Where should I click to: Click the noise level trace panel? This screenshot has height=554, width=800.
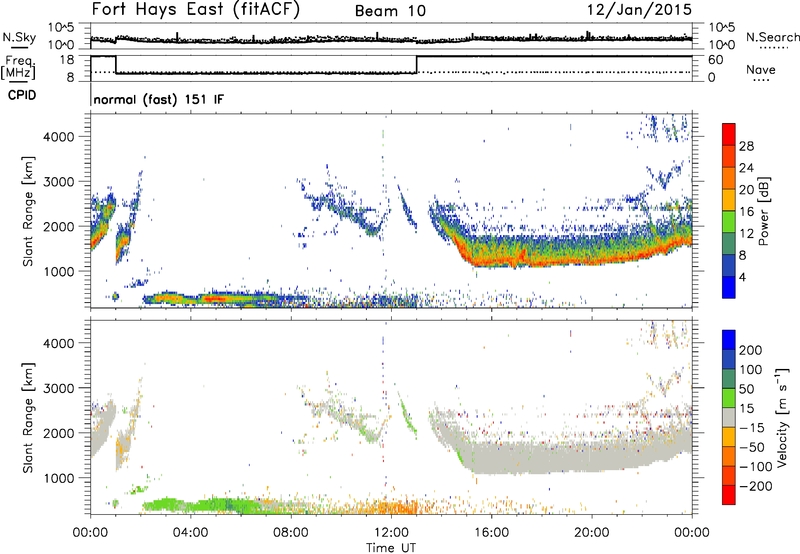pyautogui.click(x=391, y=36)
